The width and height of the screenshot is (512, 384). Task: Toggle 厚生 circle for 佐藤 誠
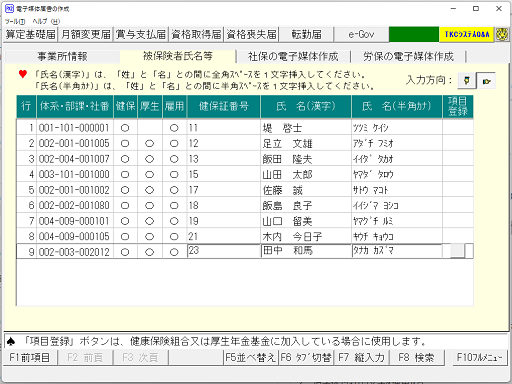coord(150,190)
